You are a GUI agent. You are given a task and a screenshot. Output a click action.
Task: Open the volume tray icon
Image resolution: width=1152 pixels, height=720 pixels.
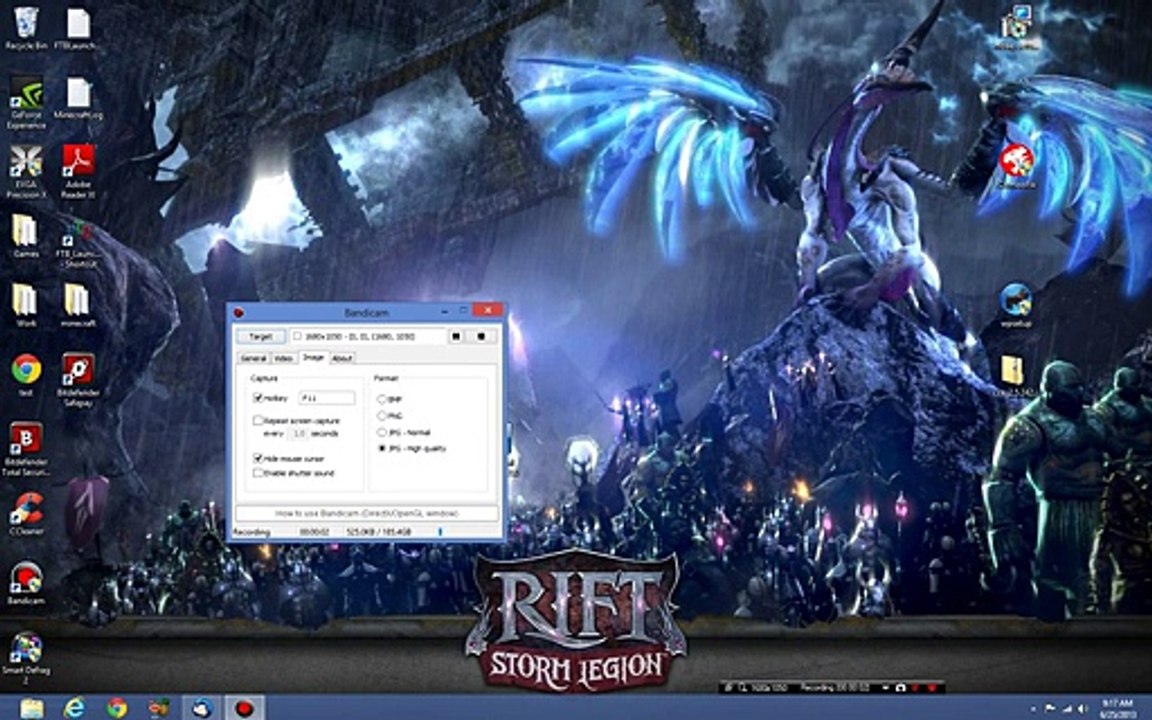1082,710
